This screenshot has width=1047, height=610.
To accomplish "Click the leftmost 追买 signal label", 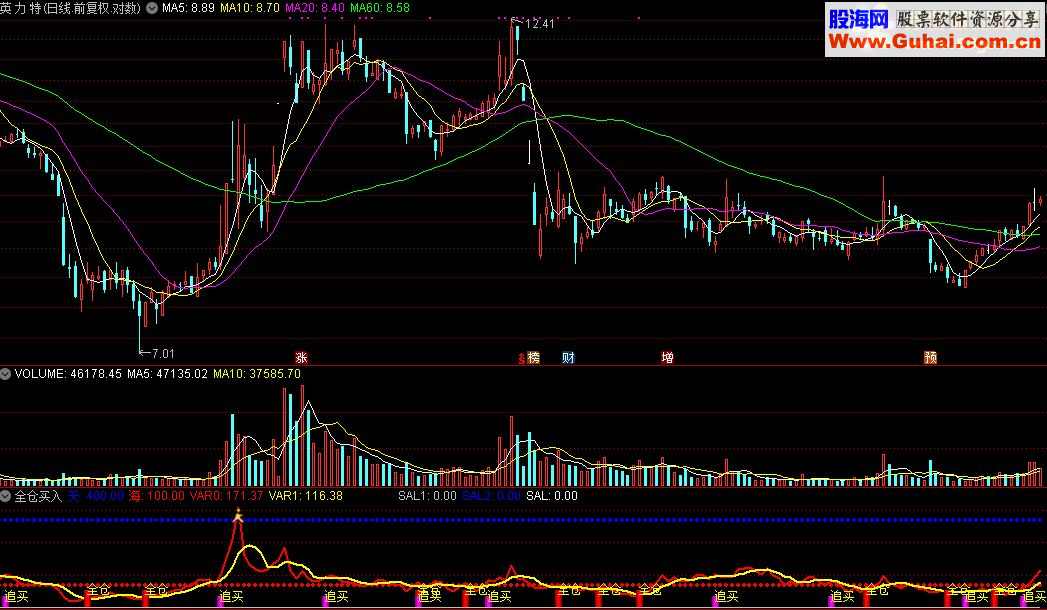I will tap(17, 596).
